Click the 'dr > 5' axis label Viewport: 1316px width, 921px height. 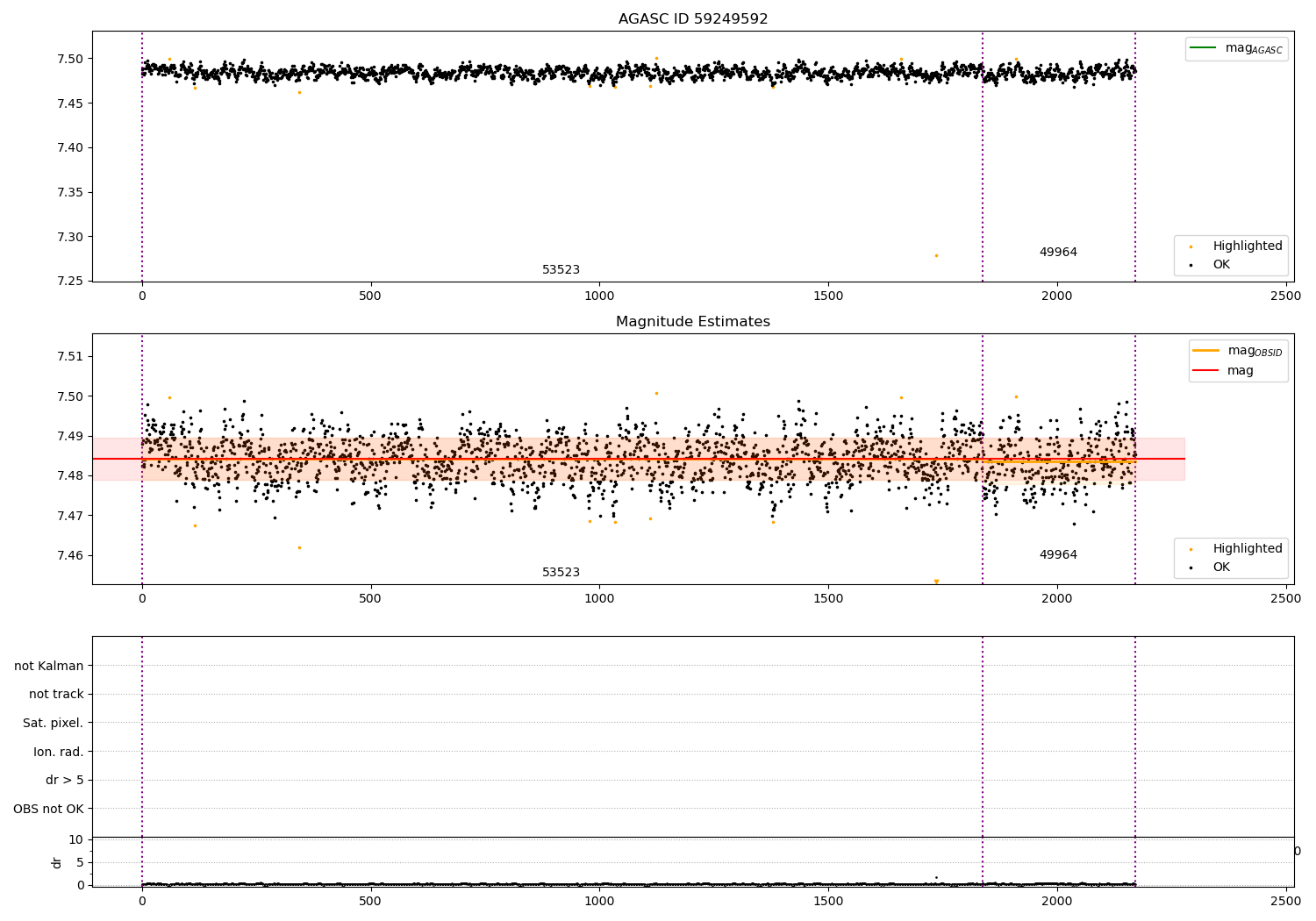[x=65, y=781]
